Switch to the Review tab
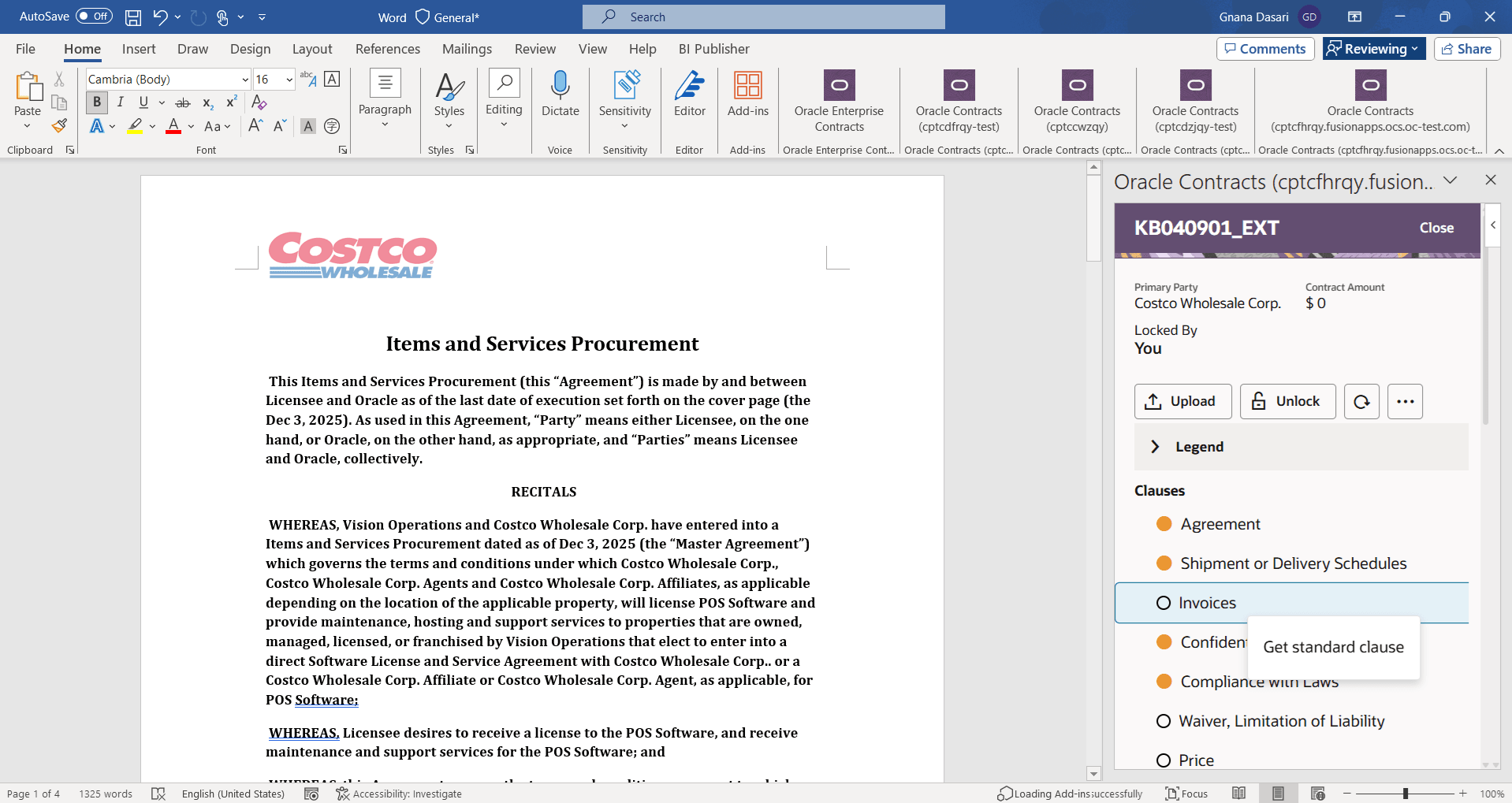 pyautogui.click(x=535, y=49)
